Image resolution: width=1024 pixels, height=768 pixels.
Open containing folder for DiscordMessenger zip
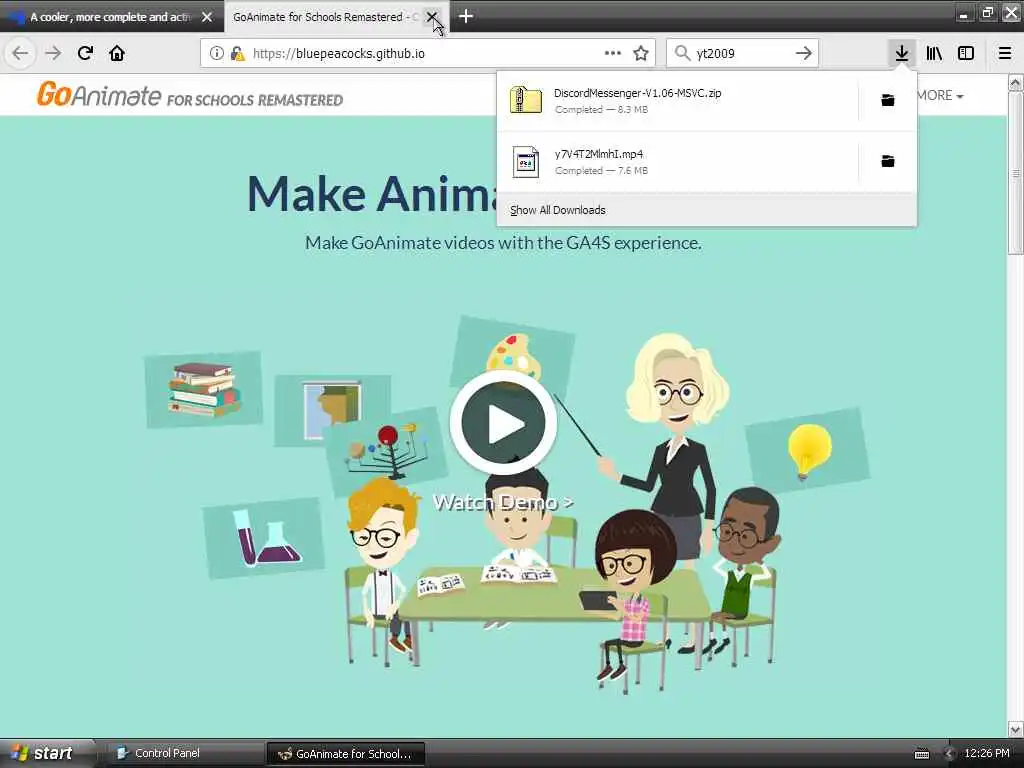[888, 100]
